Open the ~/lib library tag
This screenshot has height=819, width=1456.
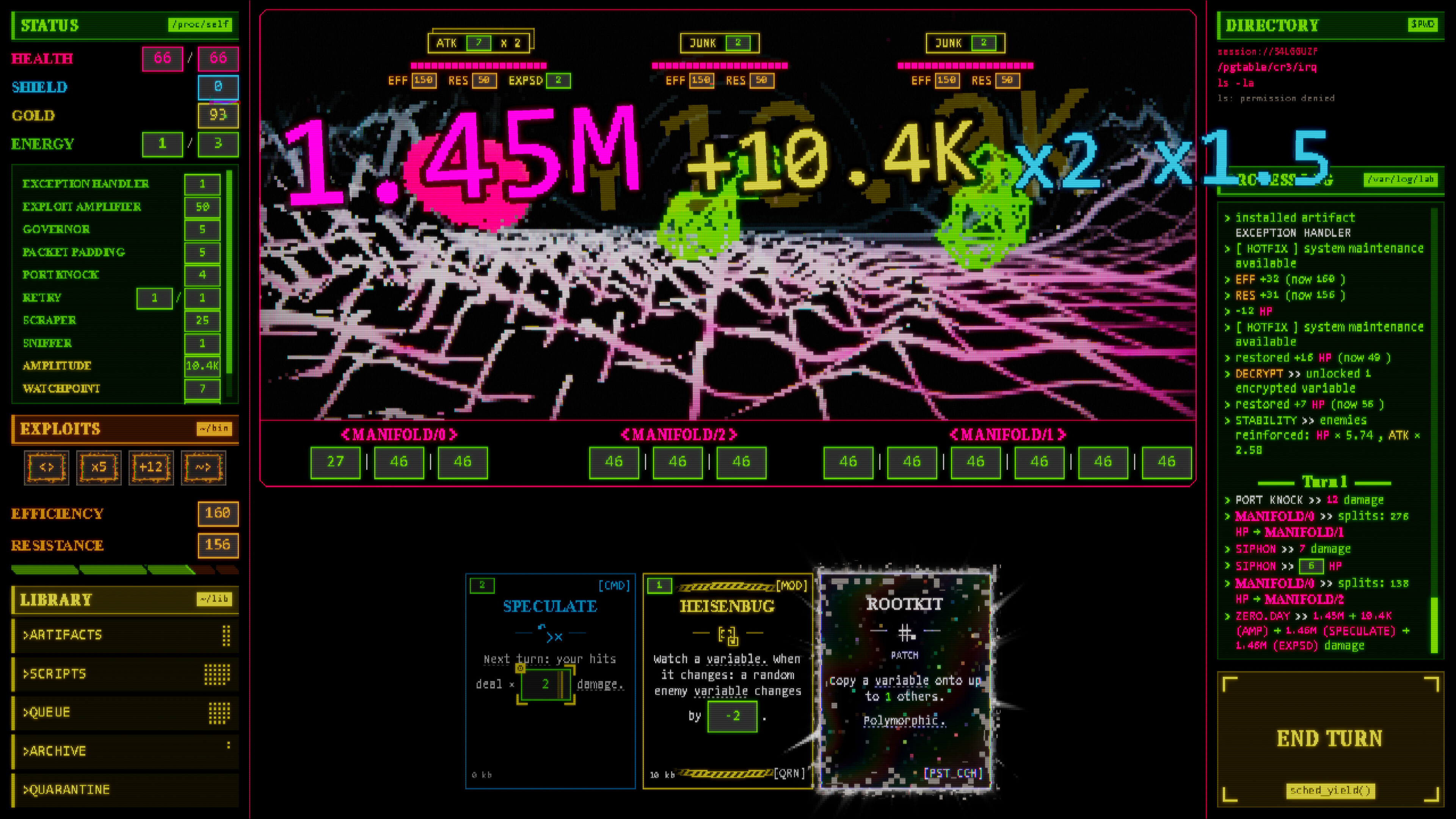(214, 599)
